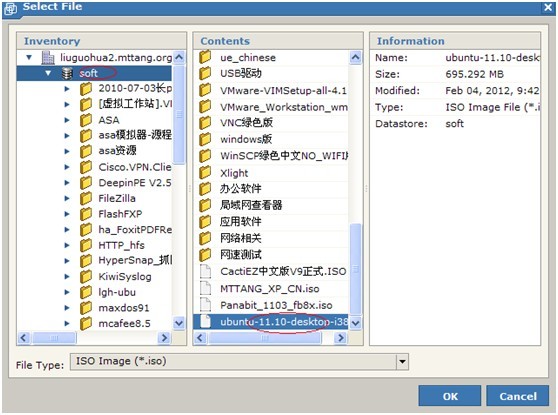
Task: Select WinSCP绿色中文NO_WIFI folder row
Action: coord(271,156)
